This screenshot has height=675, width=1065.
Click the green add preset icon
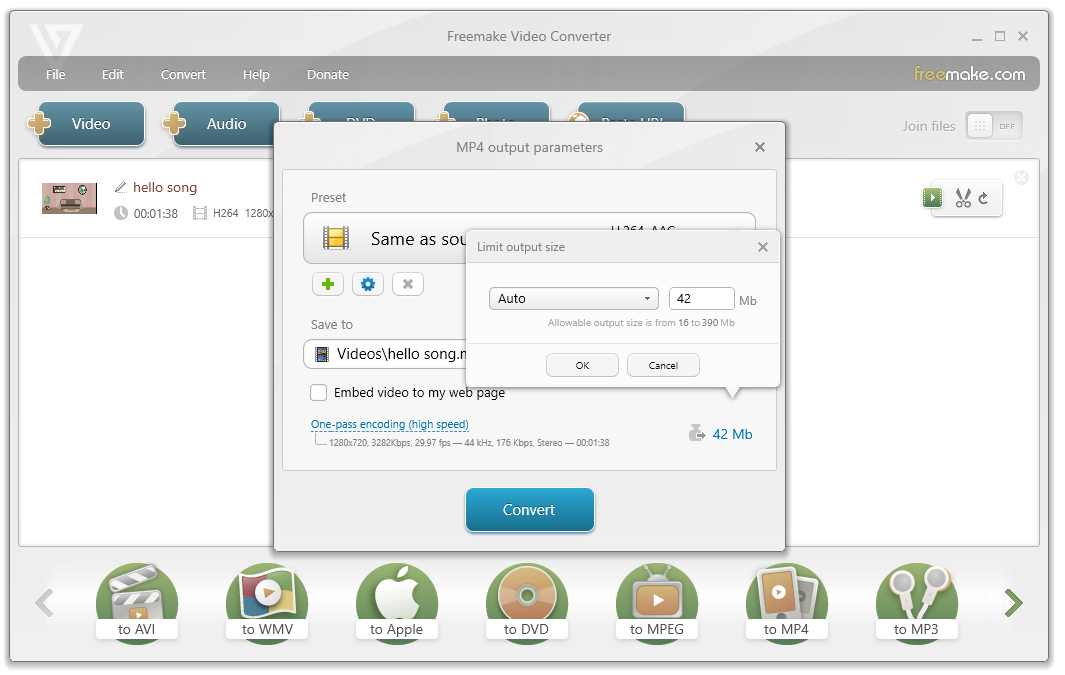pos(327,284)
